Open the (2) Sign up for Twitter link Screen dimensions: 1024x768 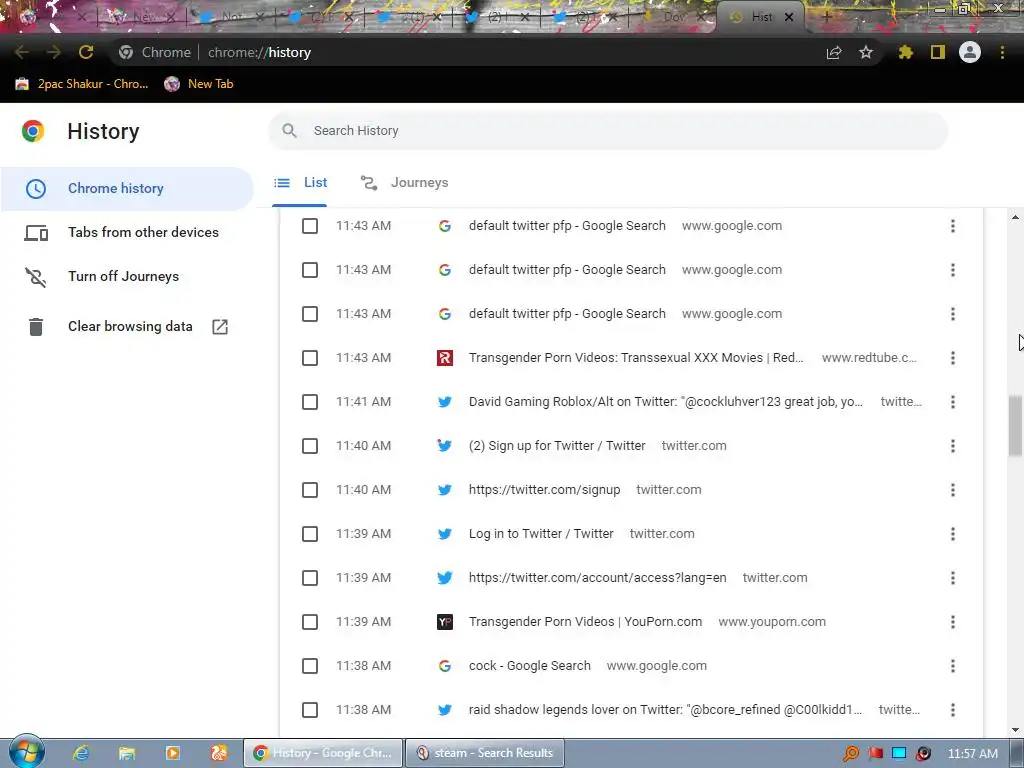click(557, 446)
